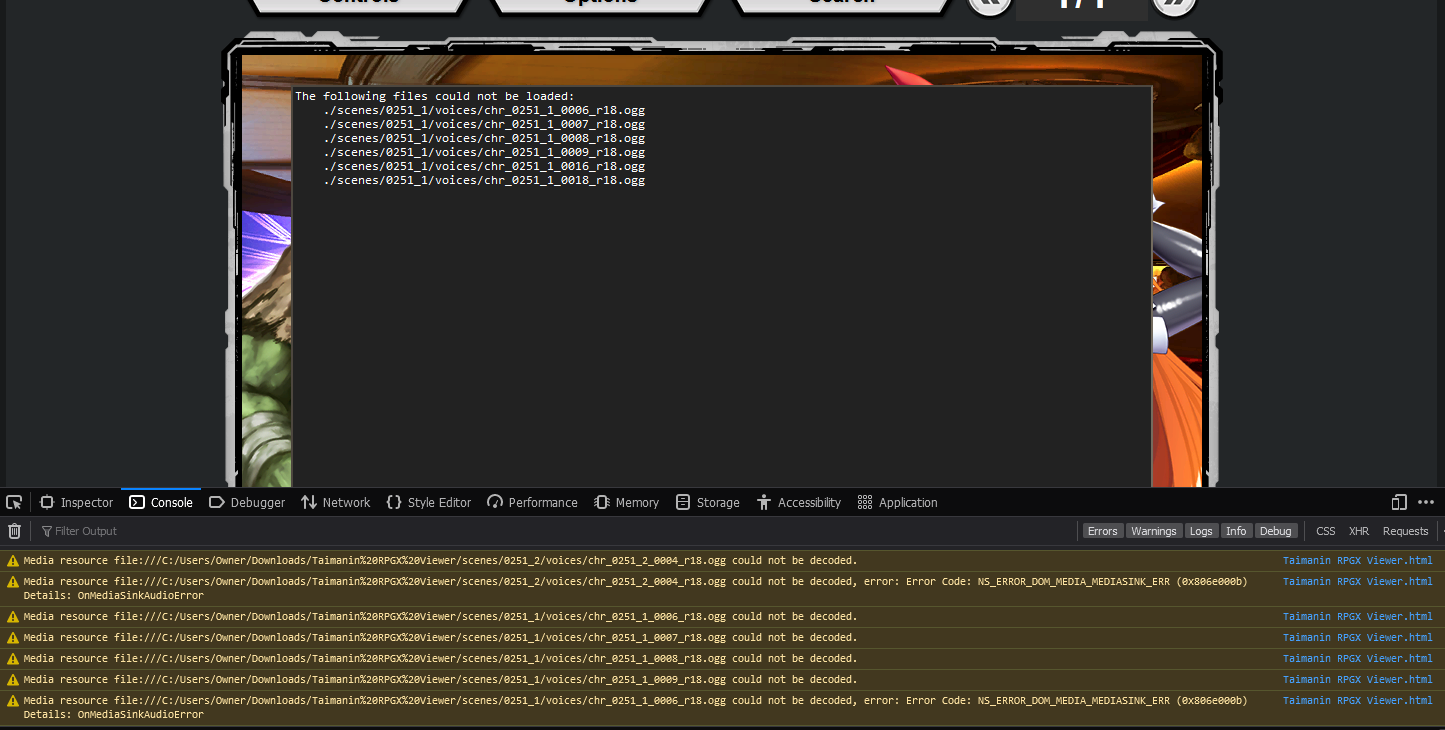The height and width of the screenshot is (730, 1445).
Task: Click warning icon of first 0251_2_0004 message
Action: pos(13,561)
